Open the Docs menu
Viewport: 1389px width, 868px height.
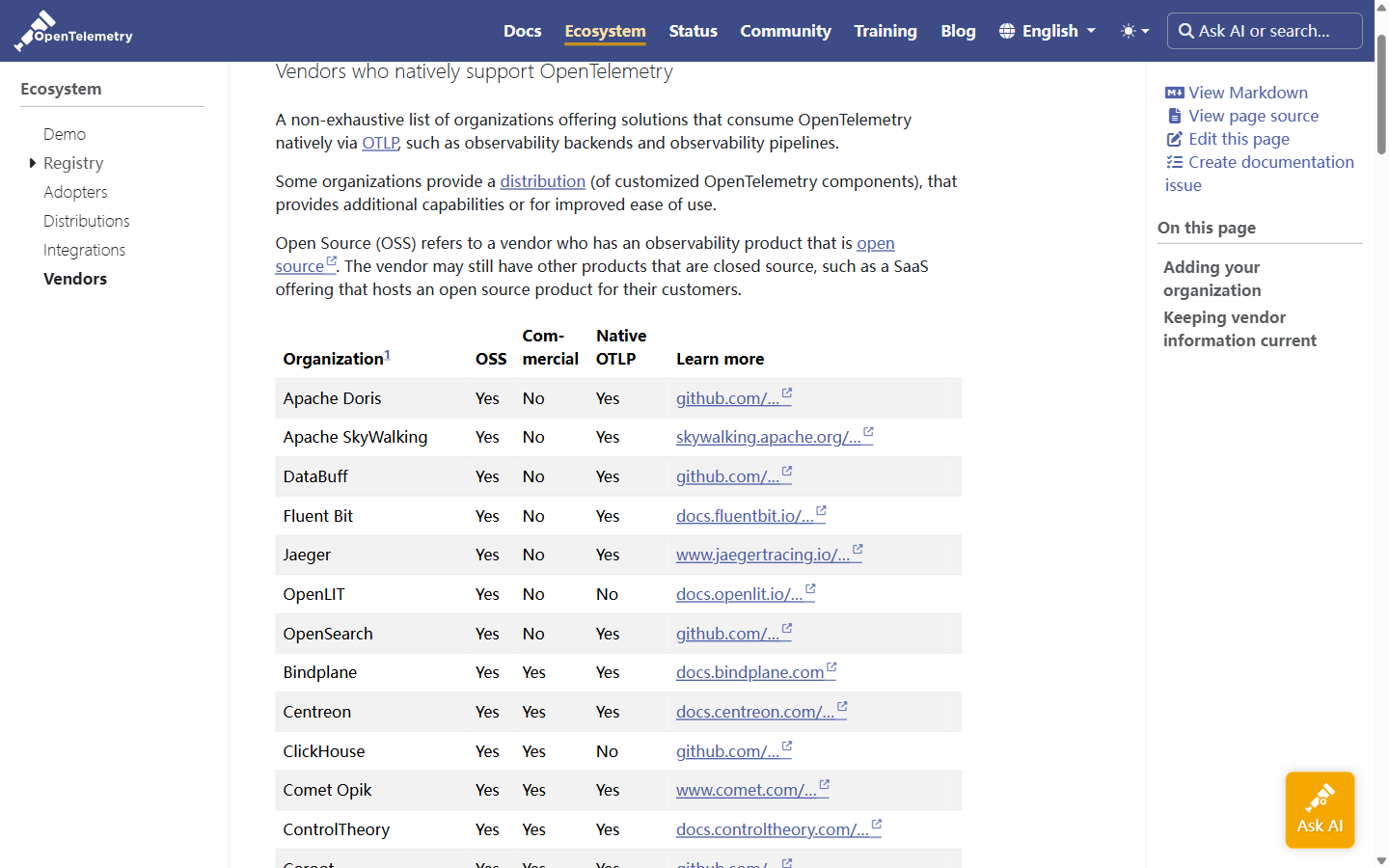522,31
